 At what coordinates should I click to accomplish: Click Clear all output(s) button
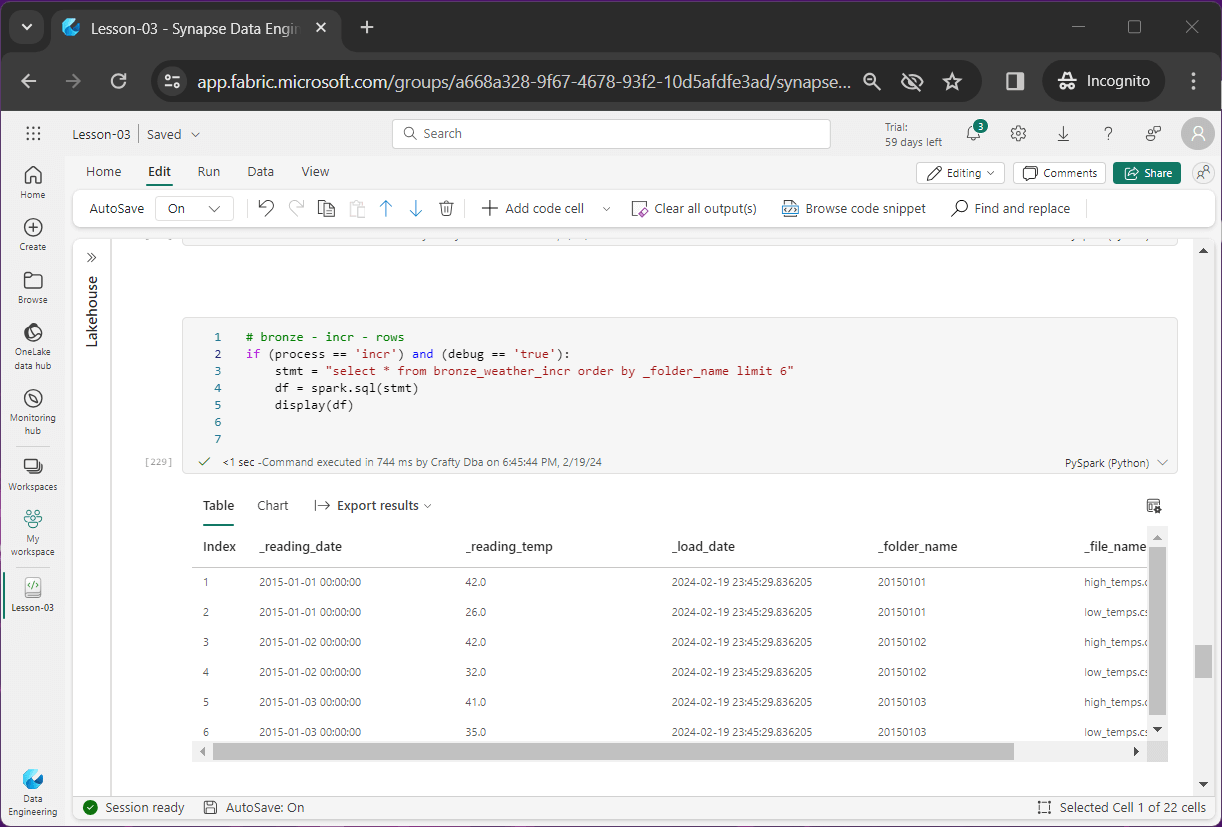pos(694,208)
